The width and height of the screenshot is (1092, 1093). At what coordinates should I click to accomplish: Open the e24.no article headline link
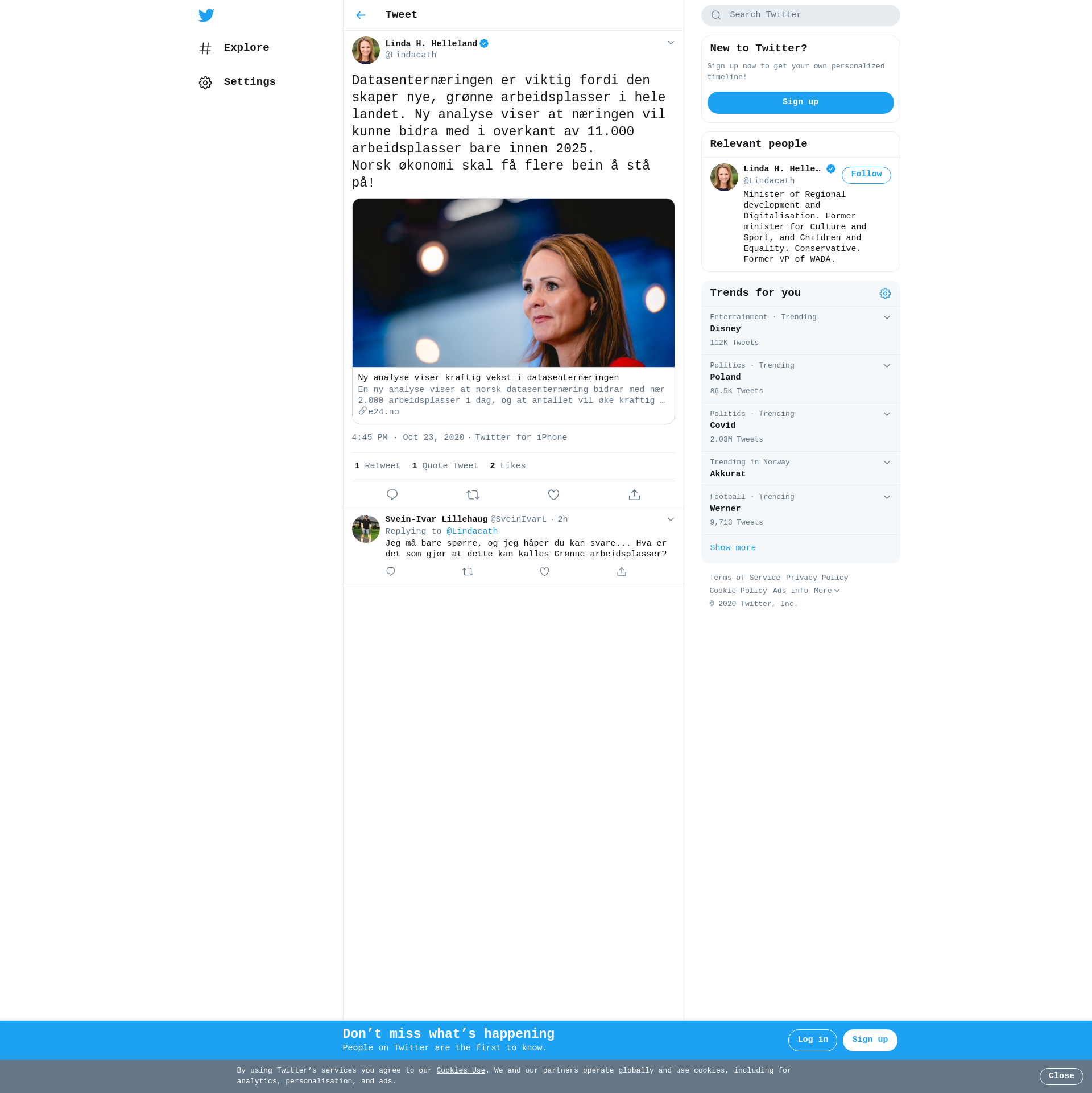pos(489,378)
